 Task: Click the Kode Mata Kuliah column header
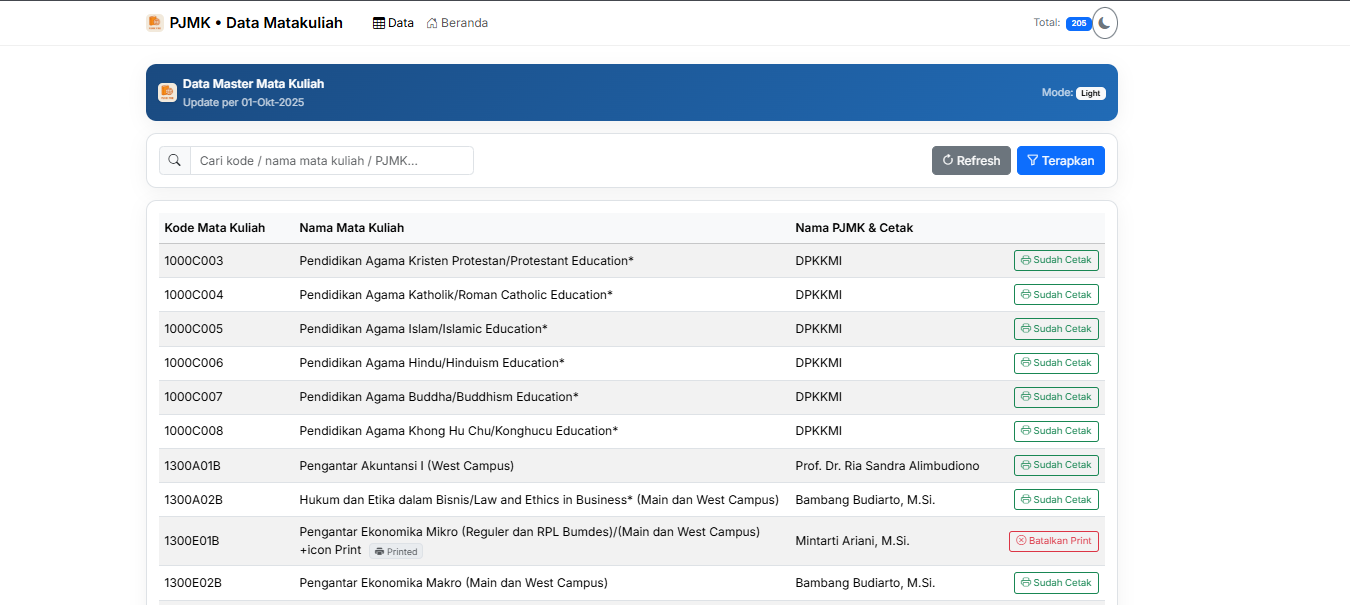[x=214, y=228]
